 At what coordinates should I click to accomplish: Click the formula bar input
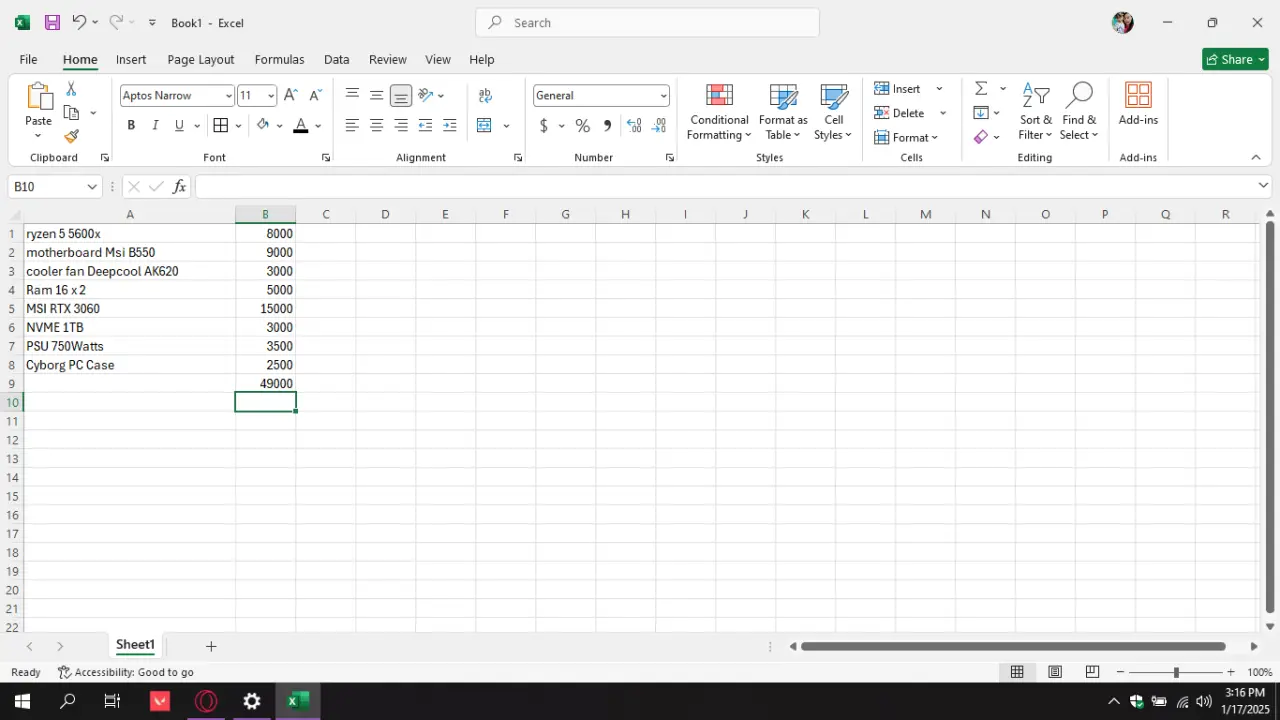point(733,187)
